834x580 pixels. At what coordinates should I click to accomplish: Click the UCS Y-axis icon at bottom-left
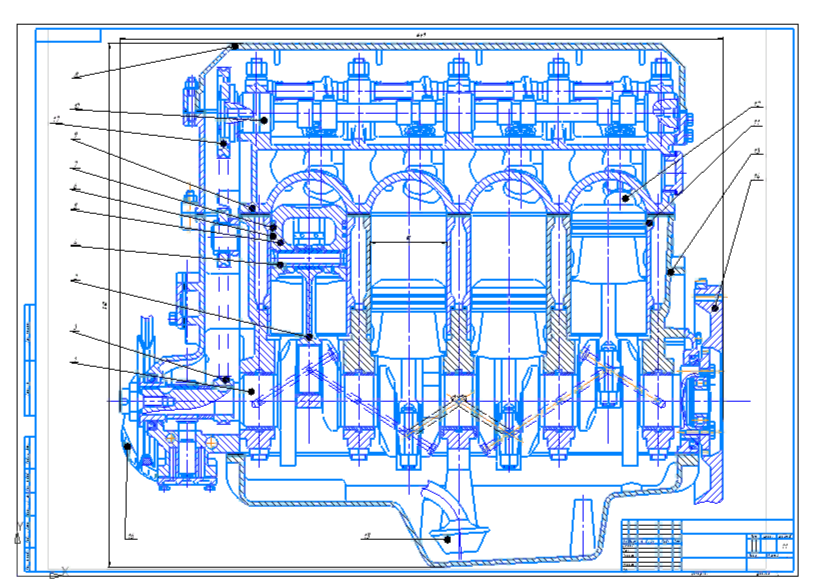click(x=18, y=531)
